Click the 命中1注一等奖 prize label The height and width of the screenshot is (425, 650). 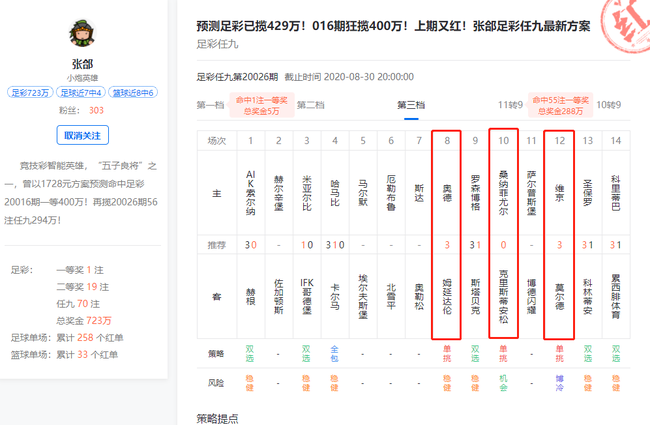pyautogui.click(x=262, y=105)
